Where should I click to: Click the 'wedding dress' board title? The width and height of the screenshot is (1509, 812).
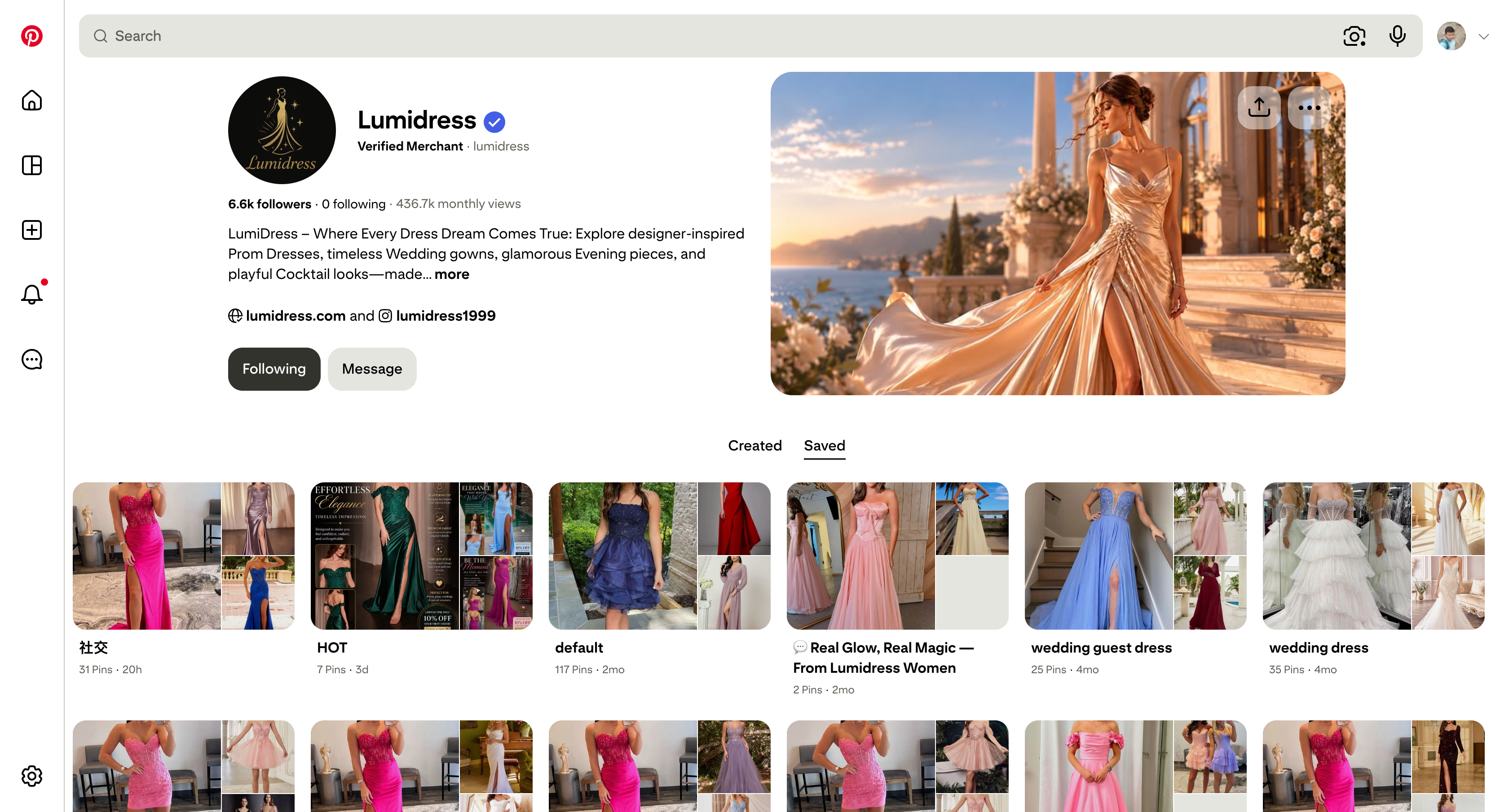[1319, 647]
